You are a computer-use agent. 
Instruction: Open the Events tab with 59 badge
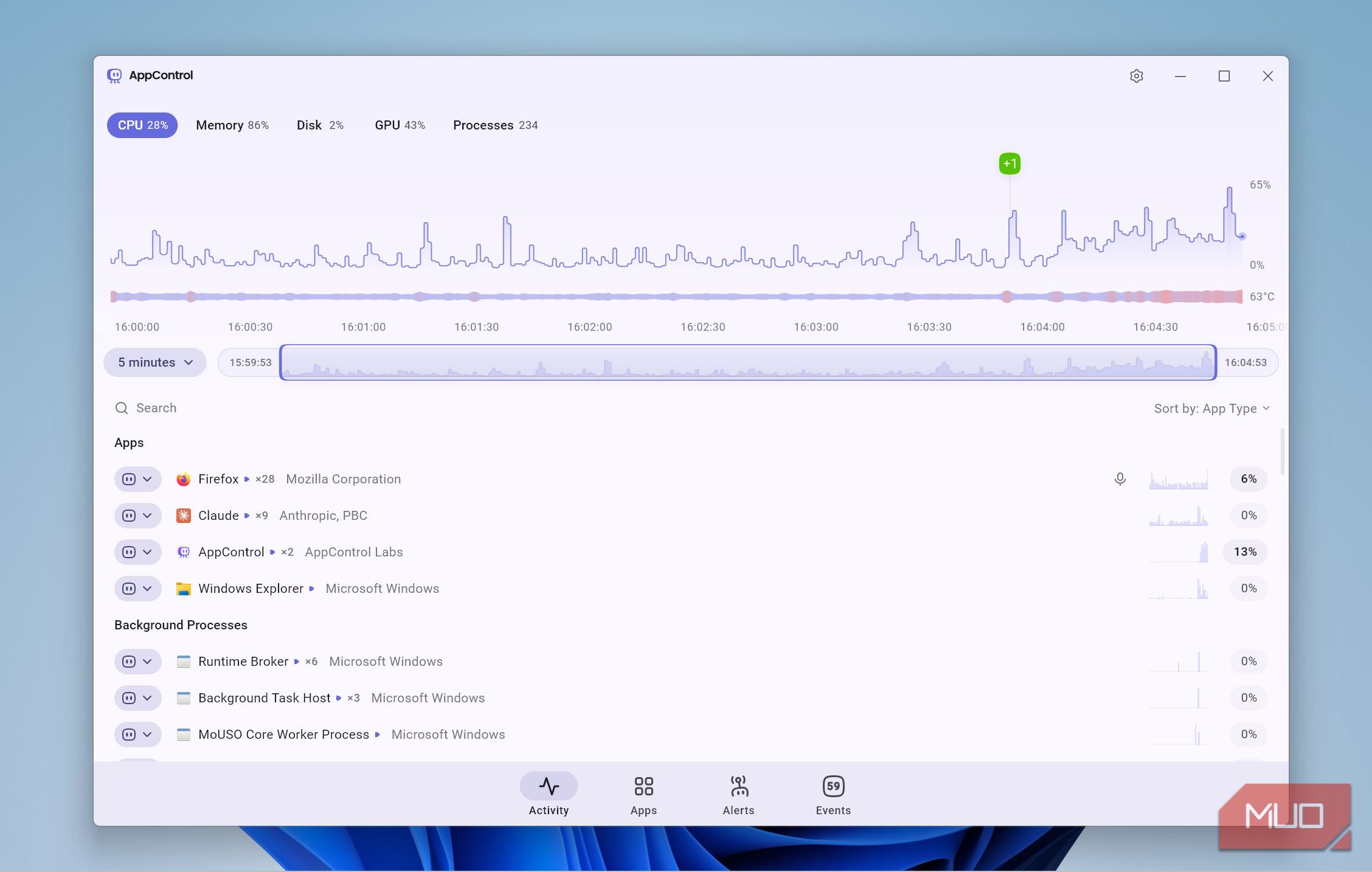833,795
